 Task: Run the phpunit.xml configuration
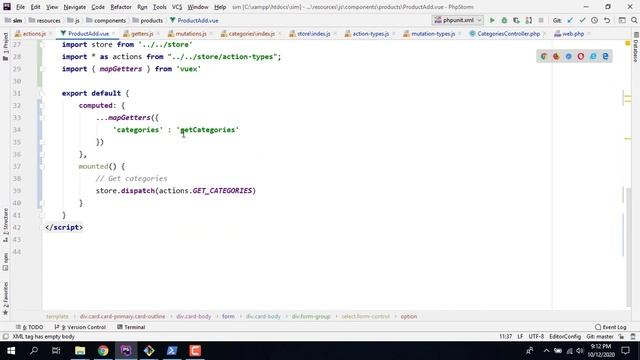point(492,20)
